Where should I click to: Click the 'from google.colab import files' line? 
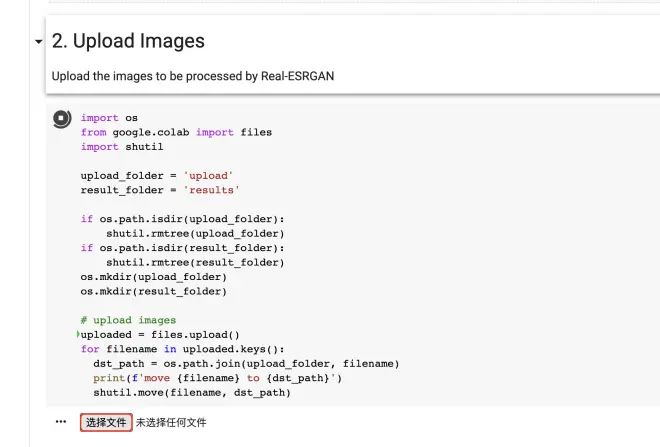click(x=176, y=132)
